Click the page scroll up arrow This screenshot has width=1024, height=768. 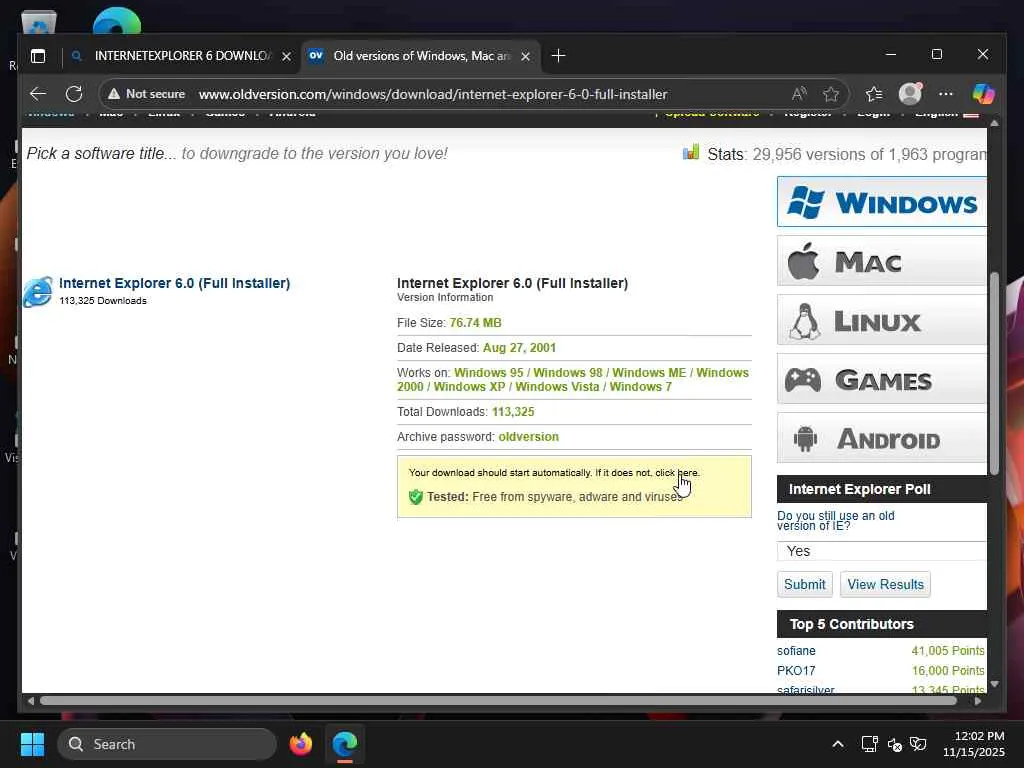[x=995, y=122]
